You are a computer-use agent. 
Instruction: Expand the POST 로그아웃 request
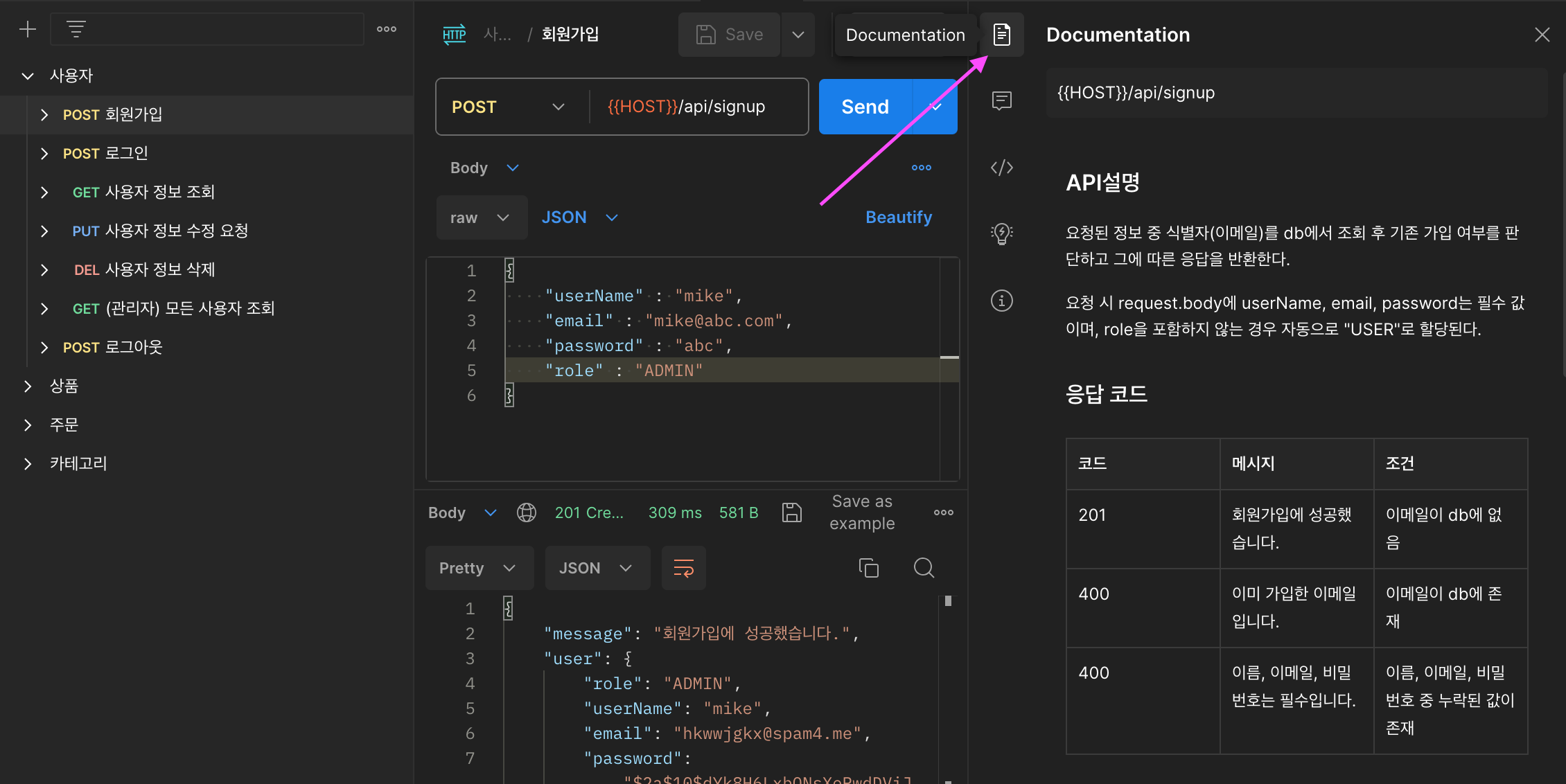pos(44,347)
